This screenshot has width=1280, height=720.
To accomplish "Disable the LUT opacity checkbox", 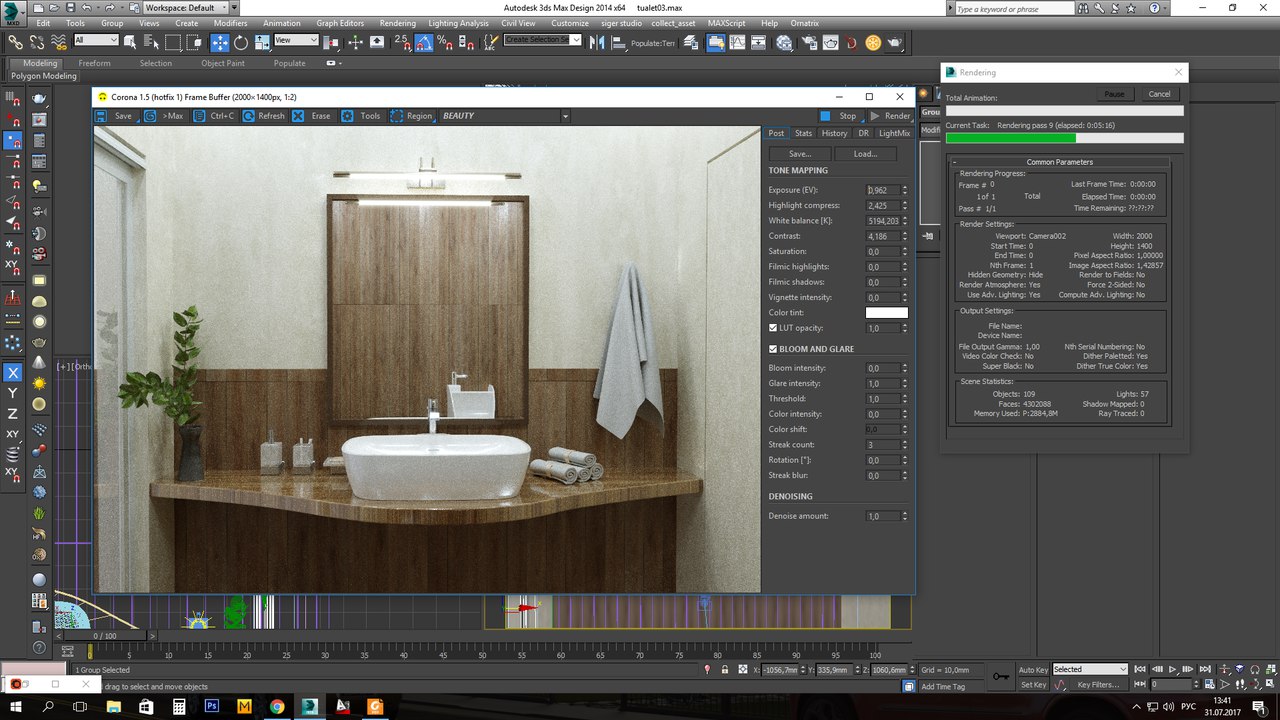I will pos(773,328).
